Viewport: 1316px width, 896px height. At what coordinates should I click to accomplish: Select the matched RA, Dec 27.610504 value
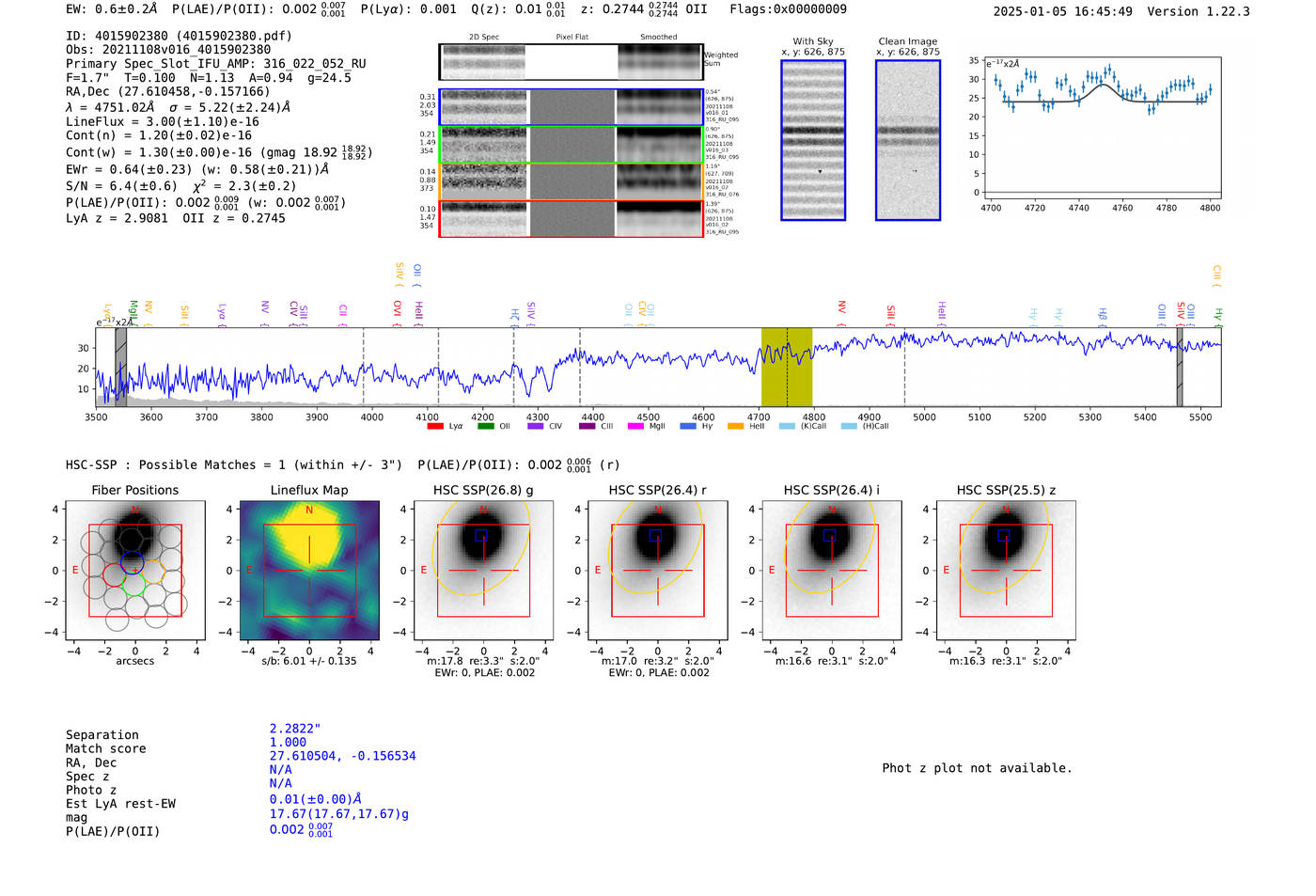click(x=342, y=756)
